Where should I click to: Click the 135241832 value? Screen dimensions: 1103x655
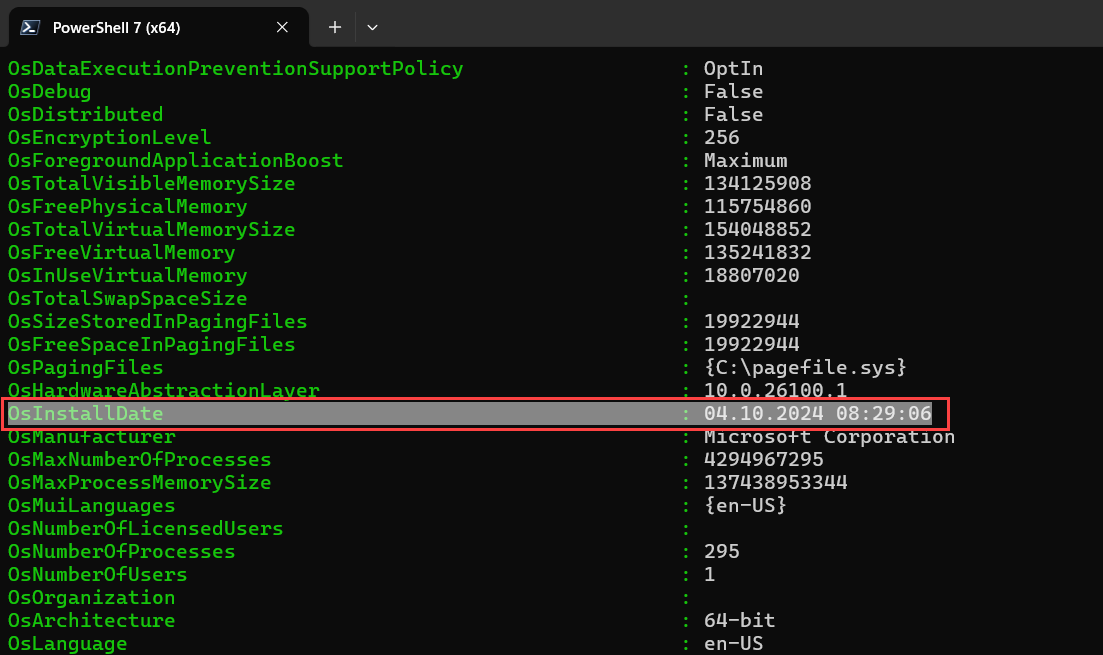click(x=758, y=253)
